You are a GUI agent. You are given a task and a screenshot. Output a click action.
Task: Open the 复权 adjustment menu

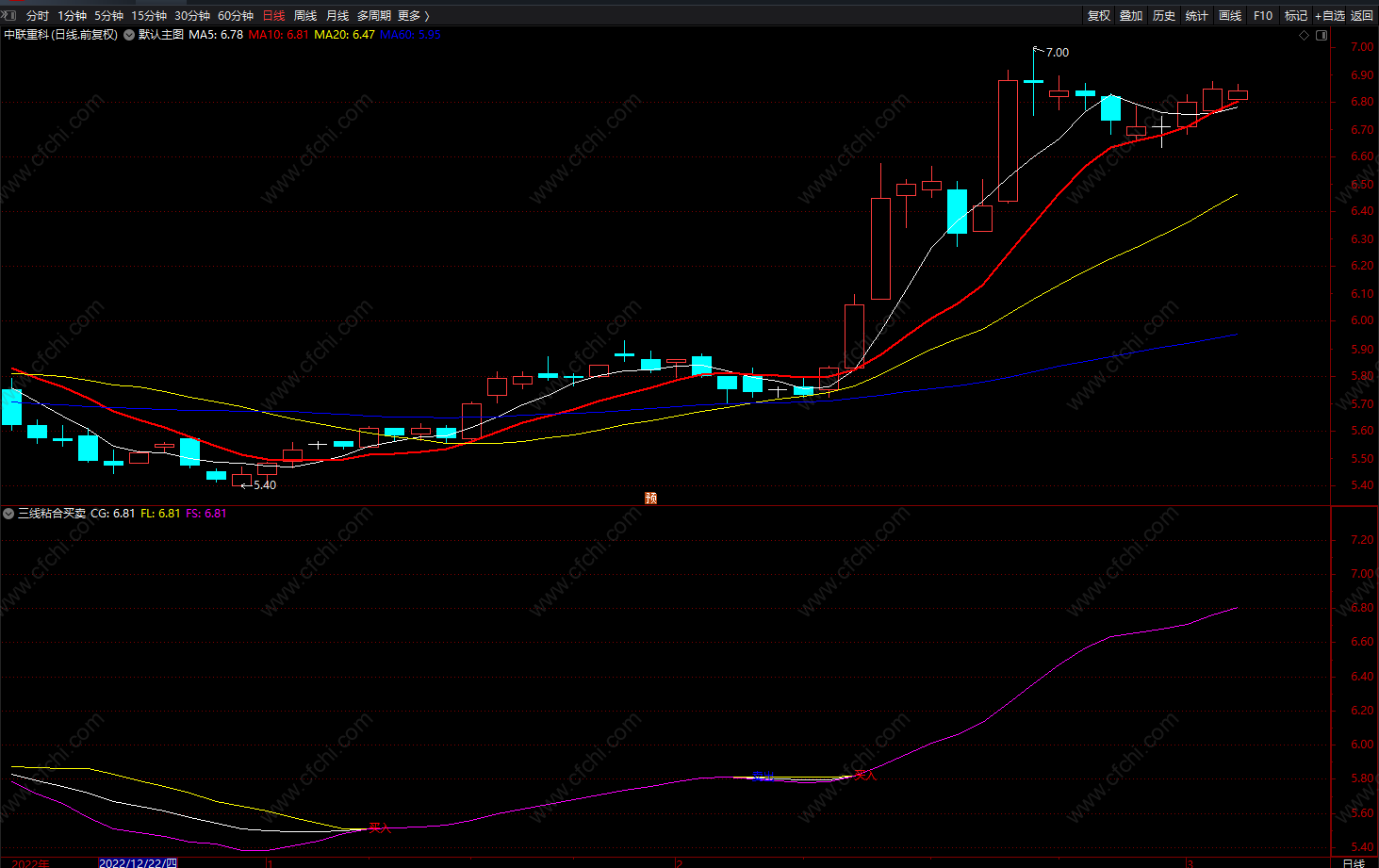pos(1099,16)
